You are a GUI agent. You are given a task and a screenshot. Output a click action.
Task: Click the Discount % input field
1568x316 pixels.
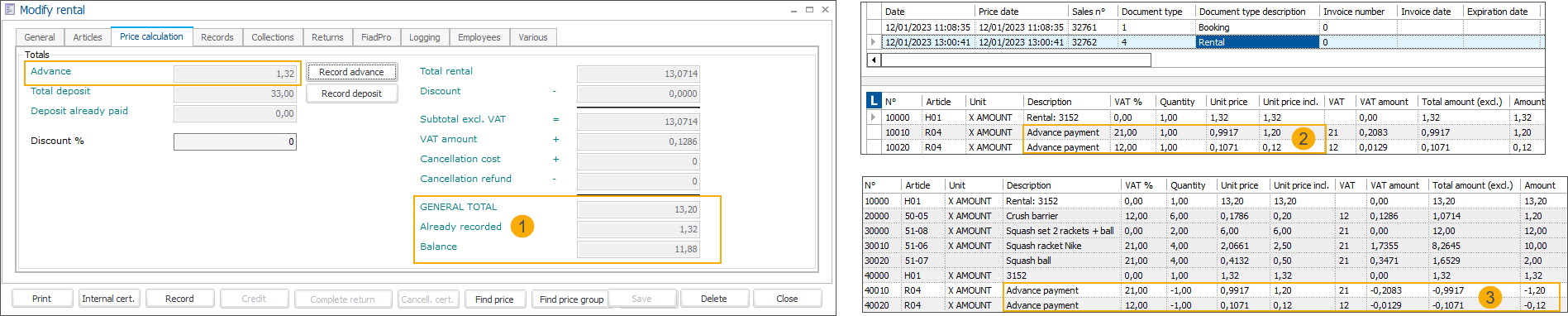[x=235, y=141]
